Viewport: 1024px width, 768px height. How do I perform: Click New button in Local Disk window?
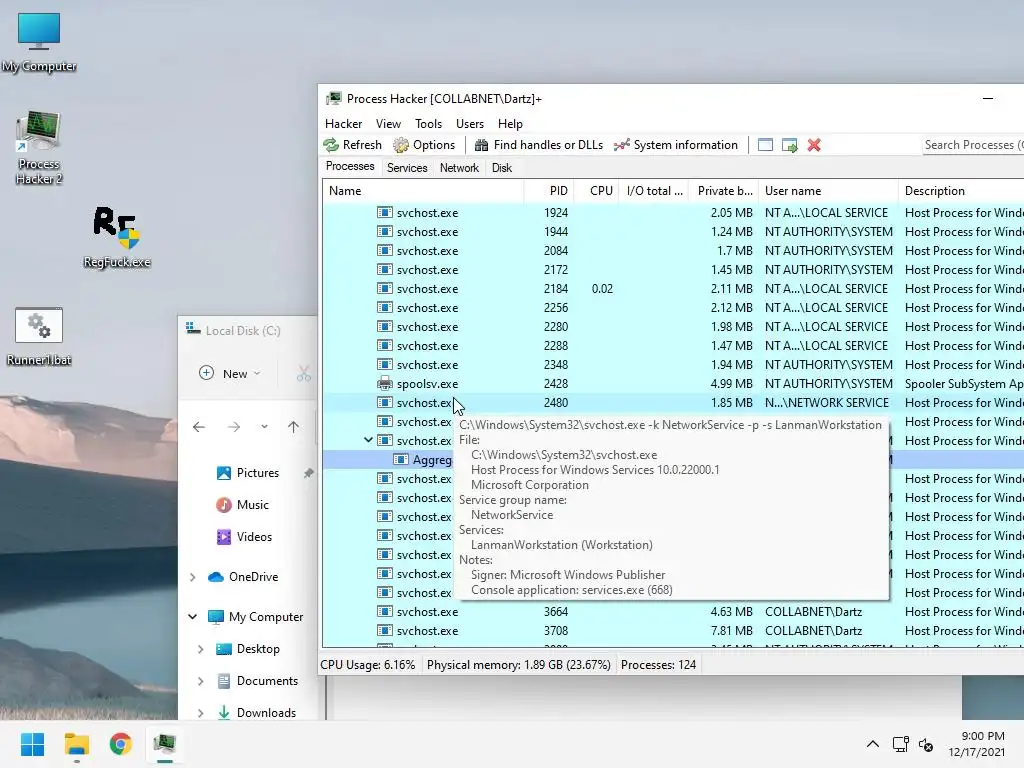coord(230,374)
